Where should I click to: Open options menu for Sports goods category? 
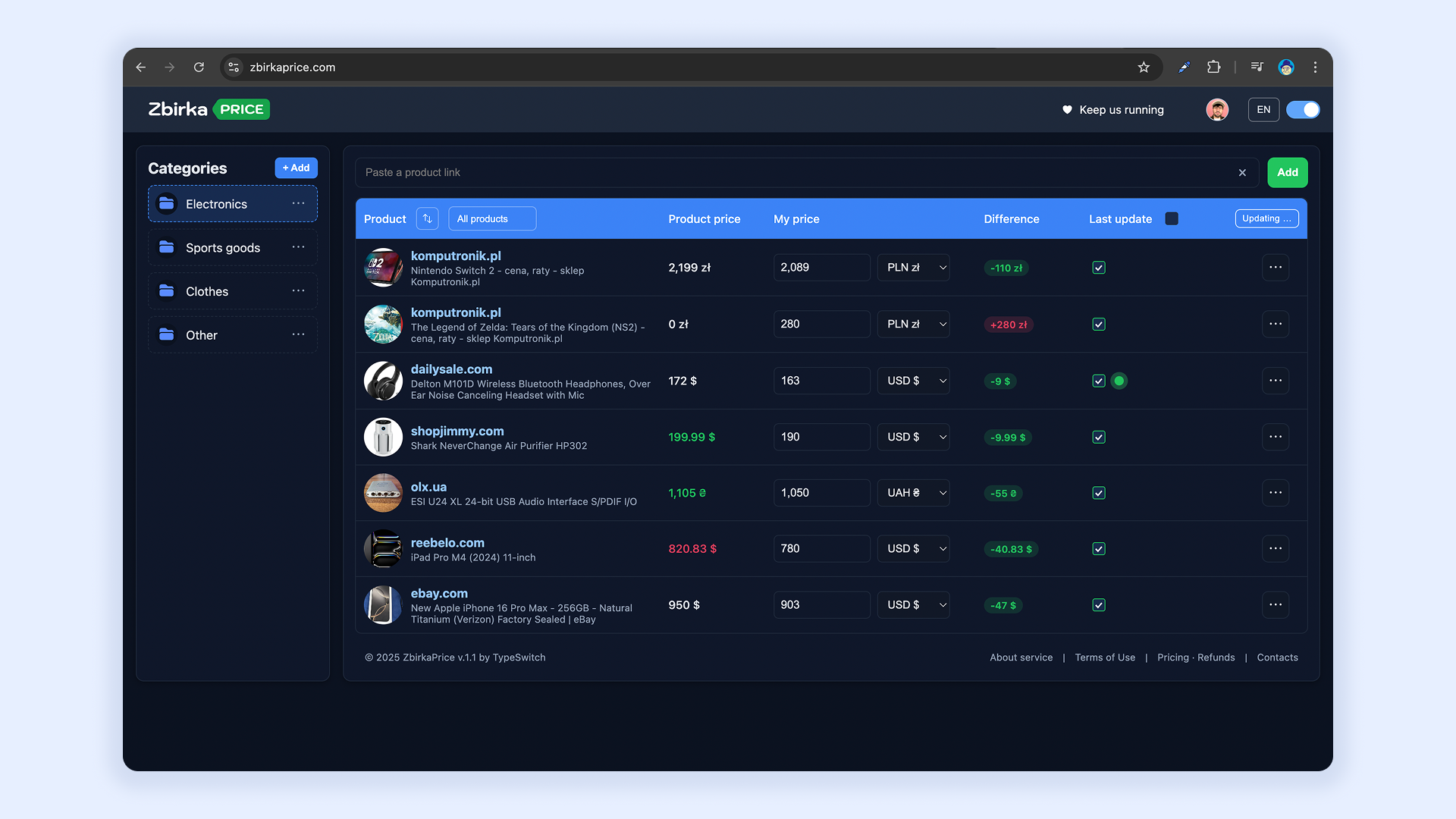(298, 247)
